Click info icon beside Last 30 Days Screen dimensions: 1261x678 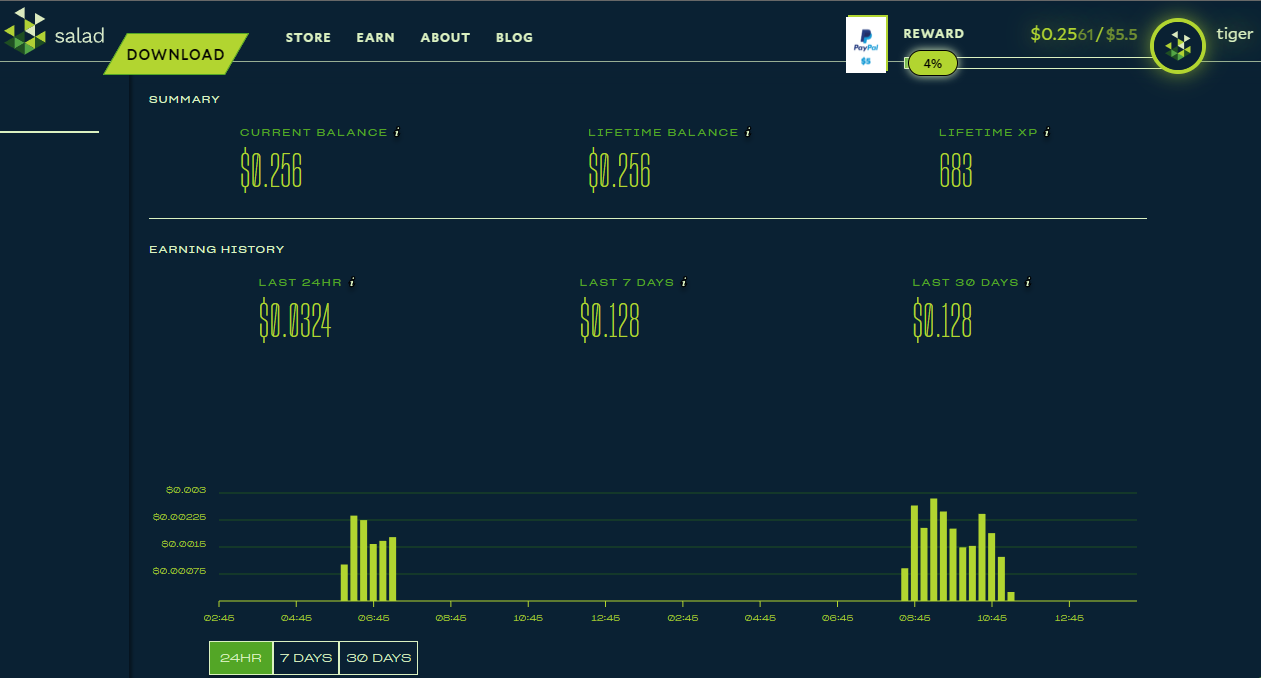1028,282
